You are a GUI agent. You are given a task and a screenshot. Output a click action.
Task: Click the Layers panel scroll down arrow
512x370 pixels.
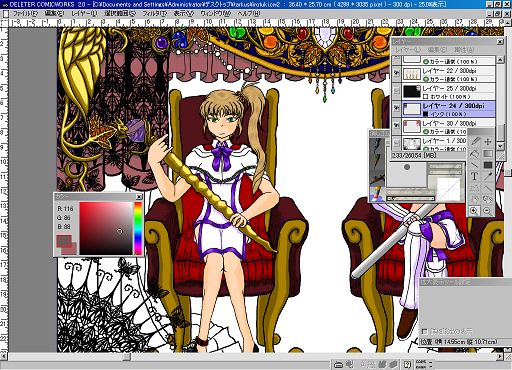coord(500,146)
